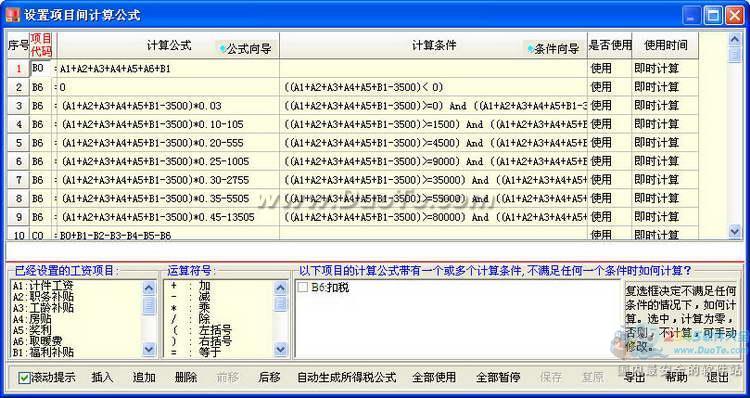Select the = 等于 operator
Image resolution: width=750 pixels, height=398 pixels.
click(x=196, y=352)
